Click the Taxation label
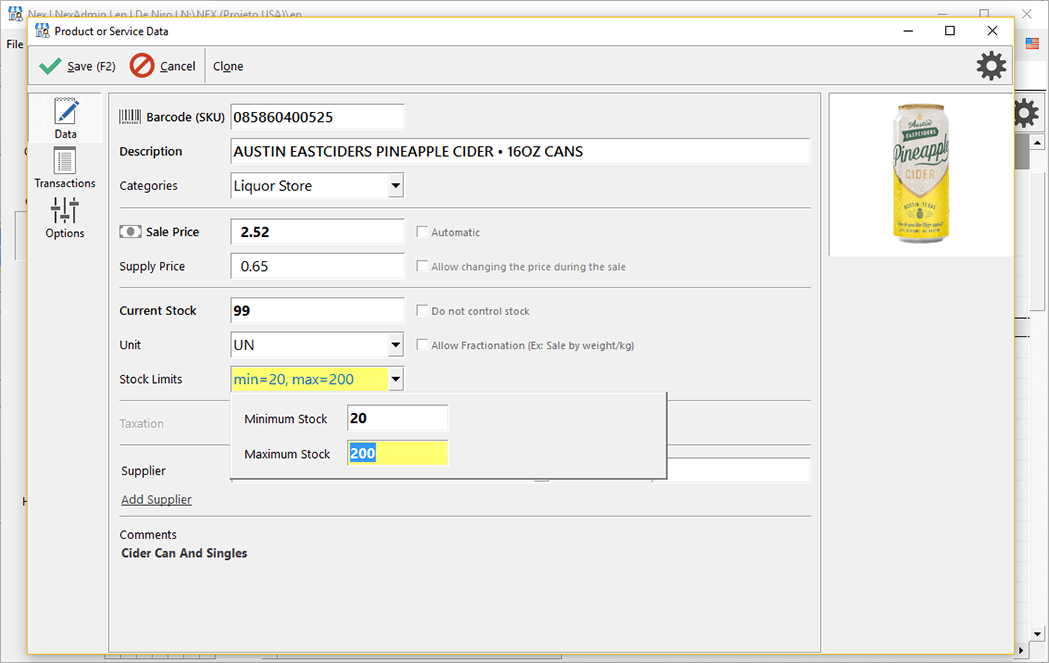 coord(141,423)
